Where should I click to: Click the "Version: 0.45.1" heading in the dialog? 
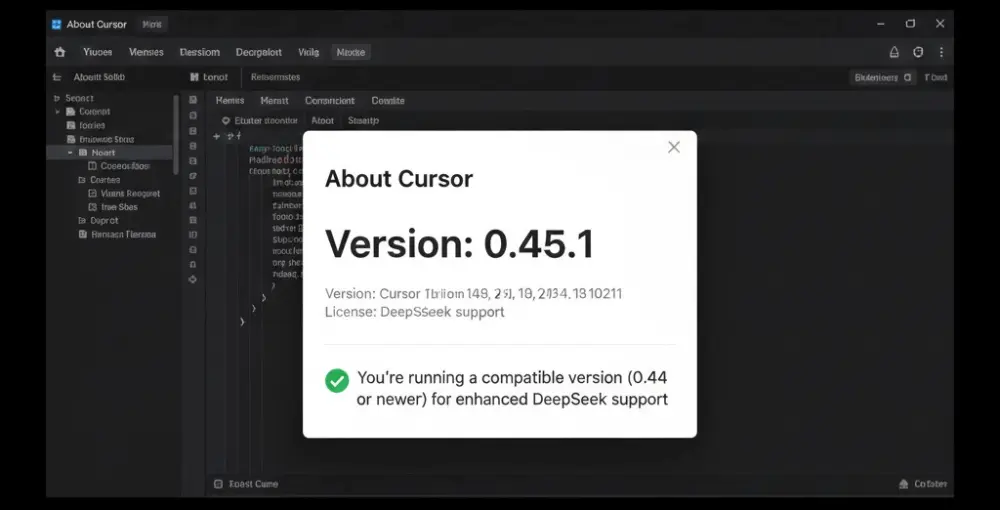459,244
